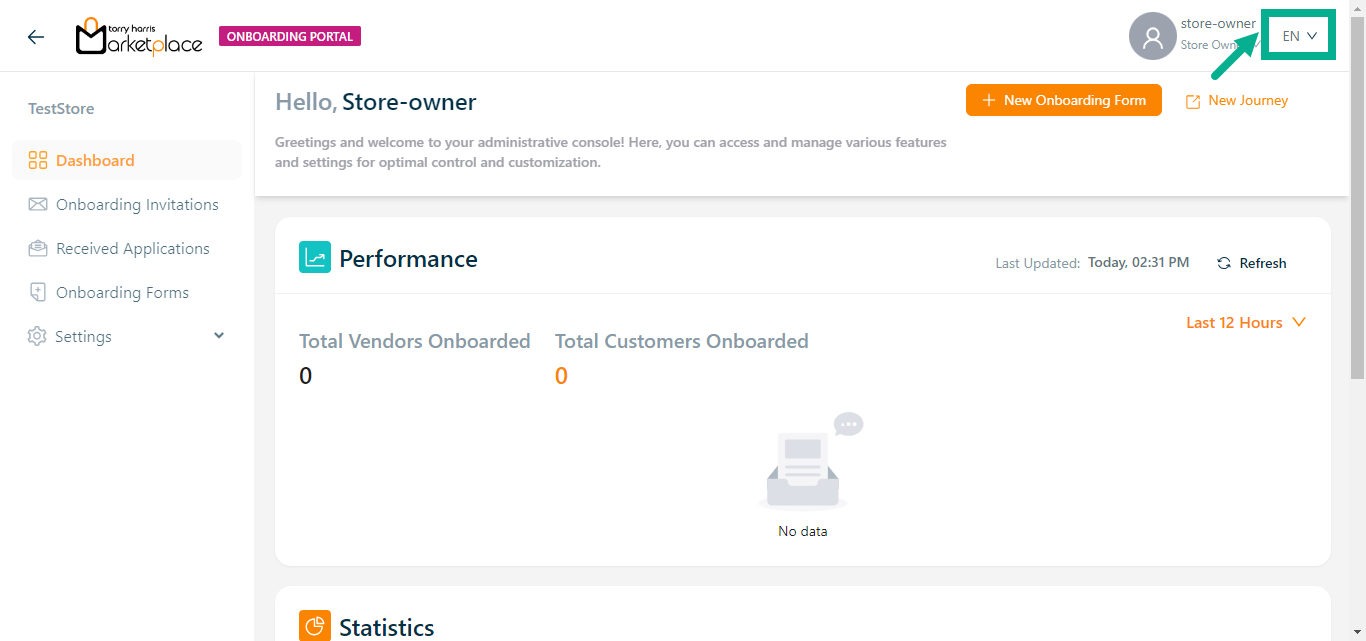The image size is (1366, 641).
Task: Click the Settings gear icon
Action: coord(37,337)
